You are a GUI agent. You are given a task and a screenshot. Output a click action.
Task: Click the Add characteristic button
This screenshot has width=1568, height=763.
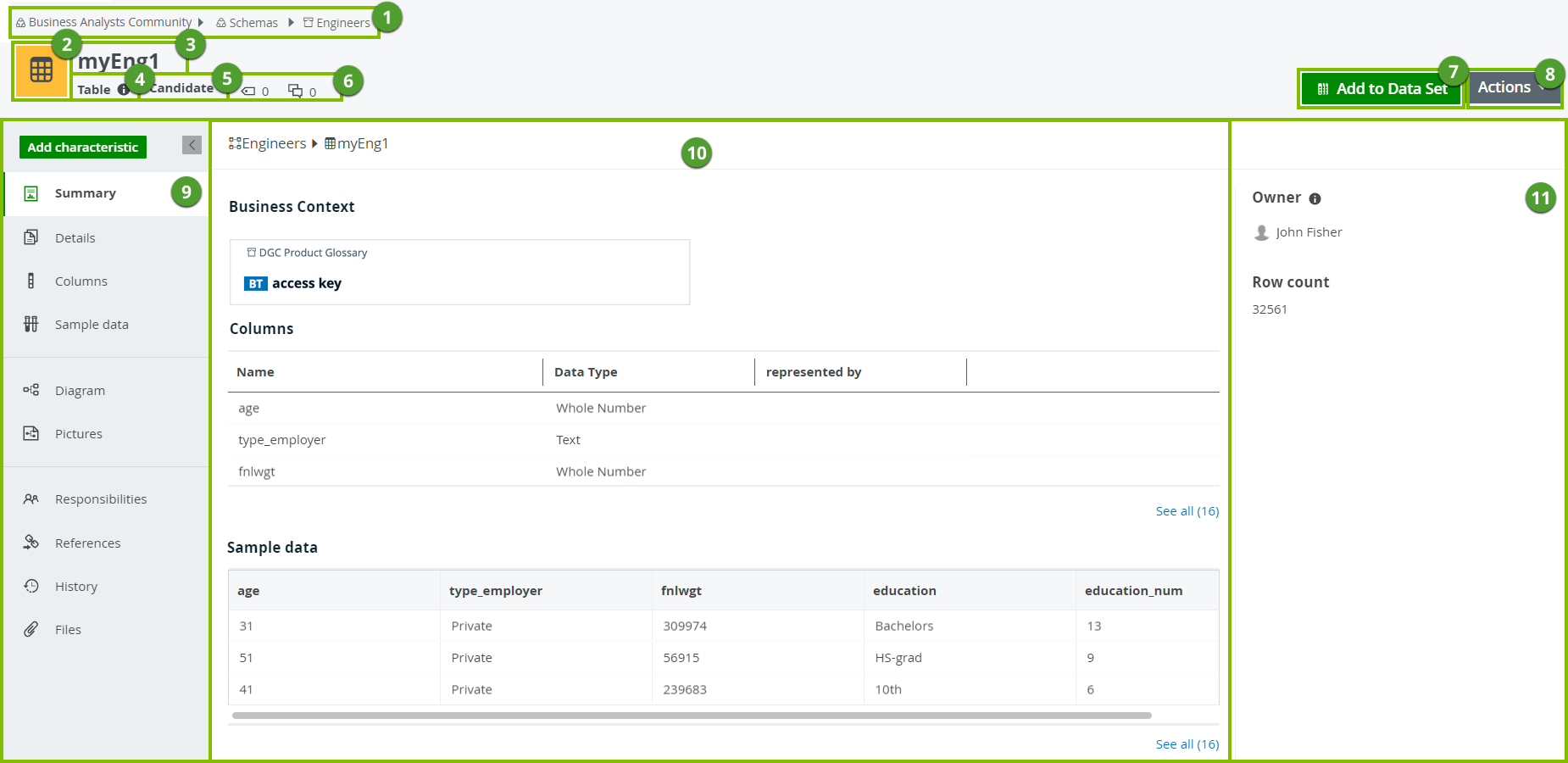point(82,148)
